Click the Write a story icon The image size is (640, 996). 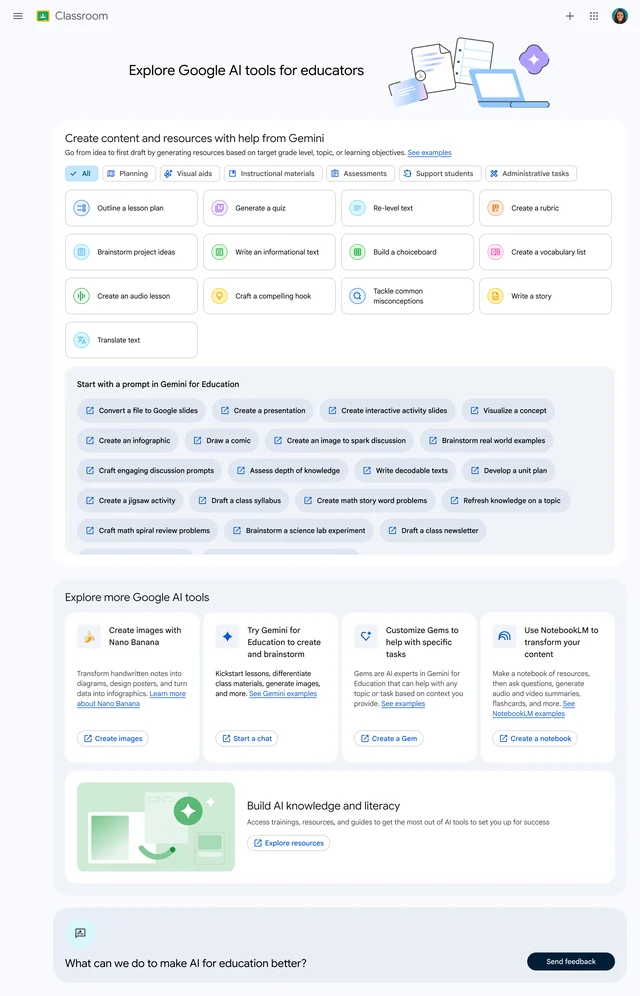click(x=495, y=296)
